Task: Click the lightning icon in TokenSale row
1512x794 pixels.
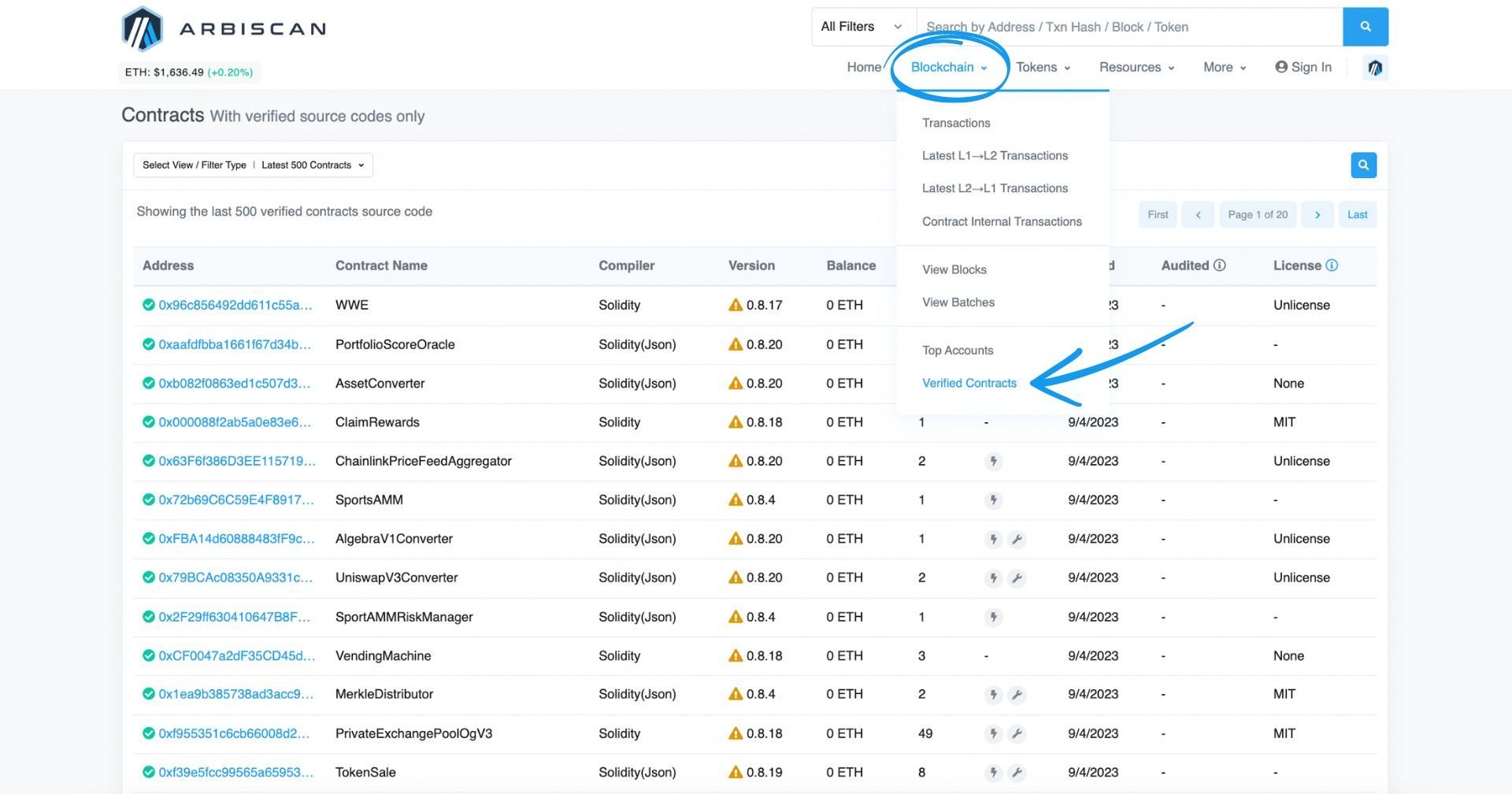Action: [x=993, y=773]
